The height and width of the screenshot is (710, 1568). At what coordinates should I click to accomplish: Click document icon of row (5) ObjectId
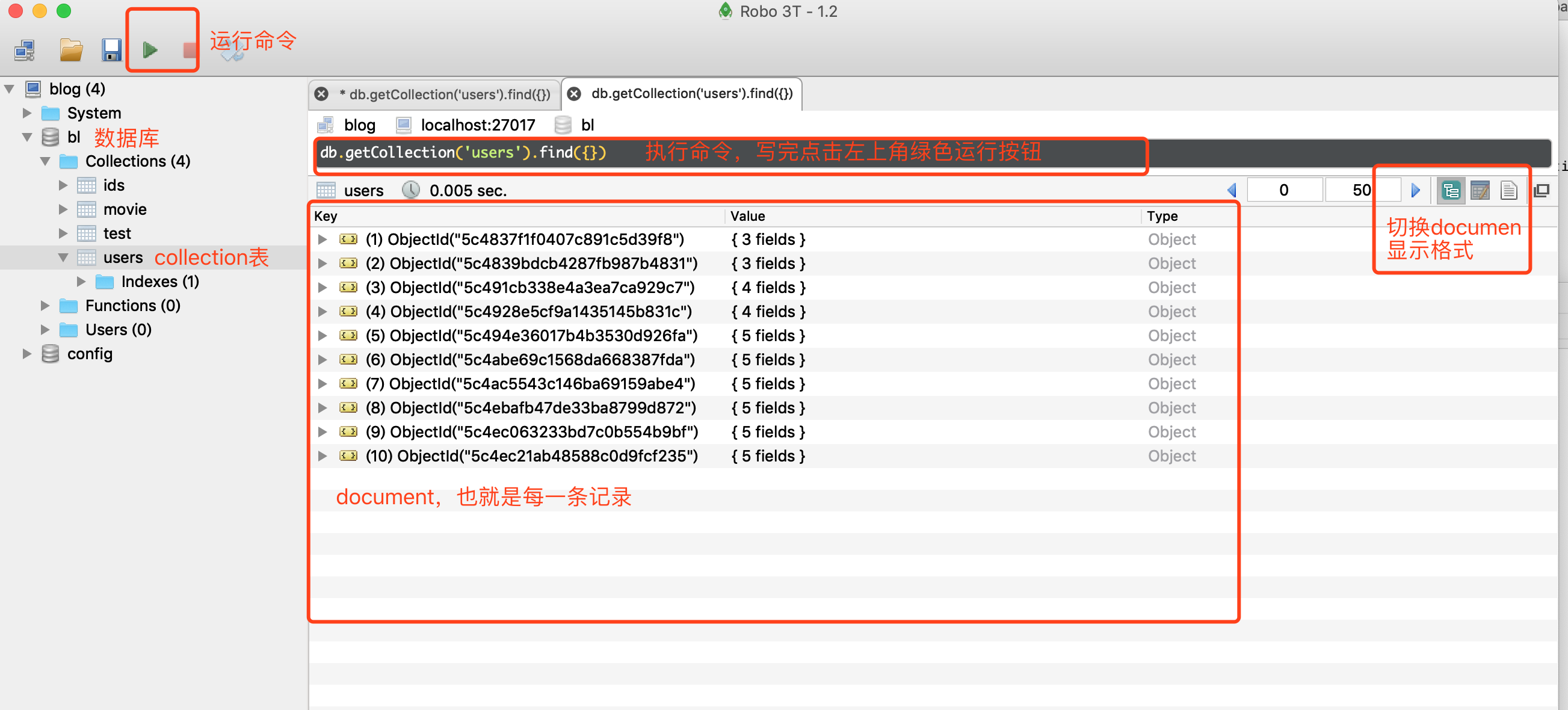click(x=348, y=336)
